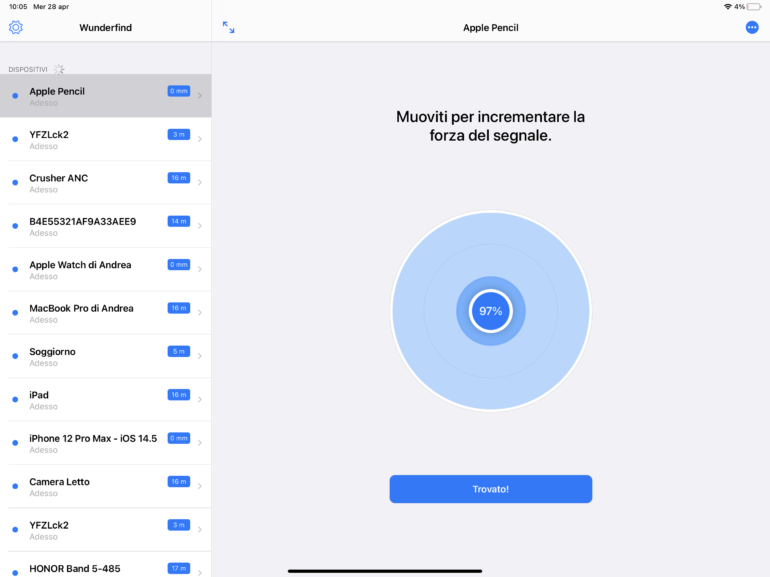The width and height of the screenshot is (770, 577).
Task: Select the YFZLck2 device above Crusher ANC
Action: click(x=106, y=139)
